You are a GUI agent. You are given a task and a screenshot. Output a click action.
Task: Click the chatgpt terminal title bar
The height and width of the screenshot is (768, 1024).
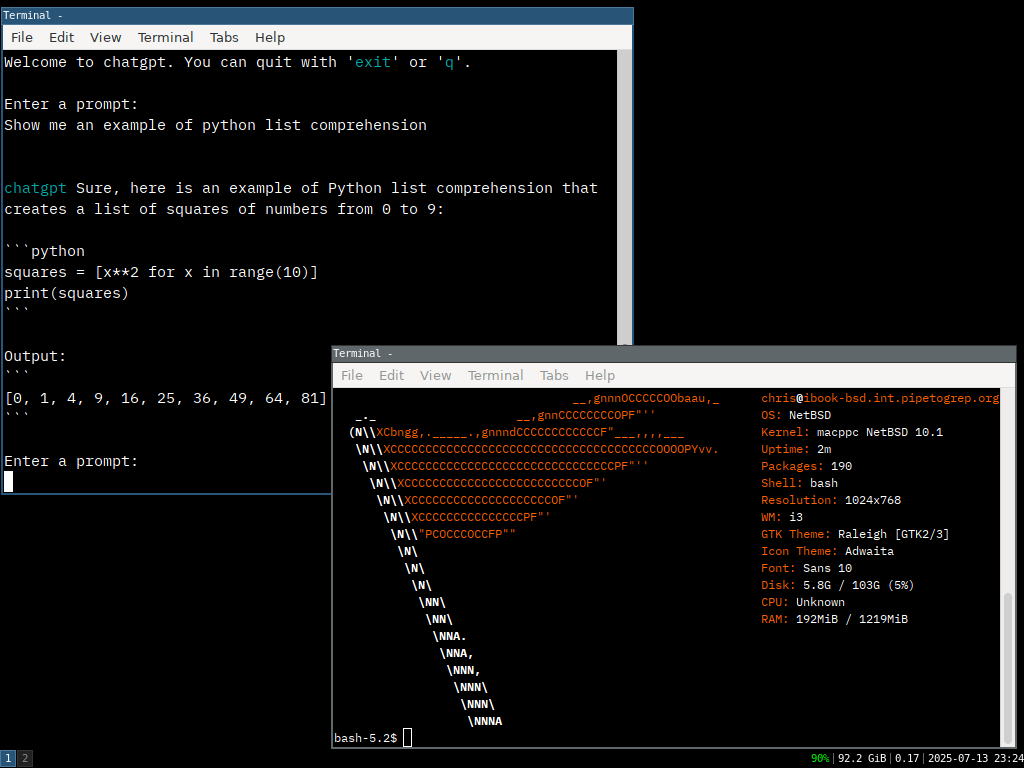[x=317, y=16]
